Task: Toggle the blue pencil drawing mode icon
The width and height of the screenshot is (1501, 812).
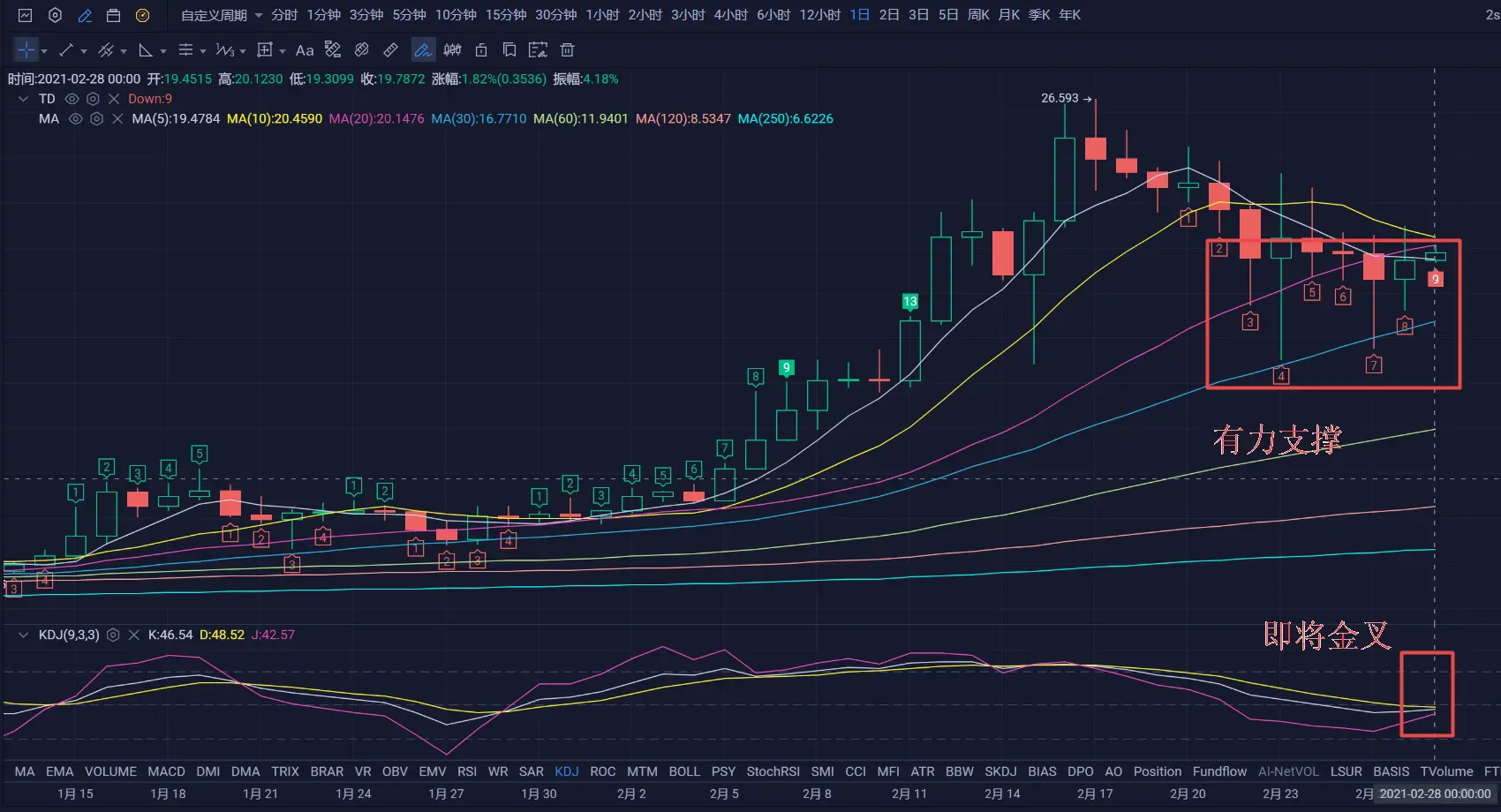Action: click(85, 15)
